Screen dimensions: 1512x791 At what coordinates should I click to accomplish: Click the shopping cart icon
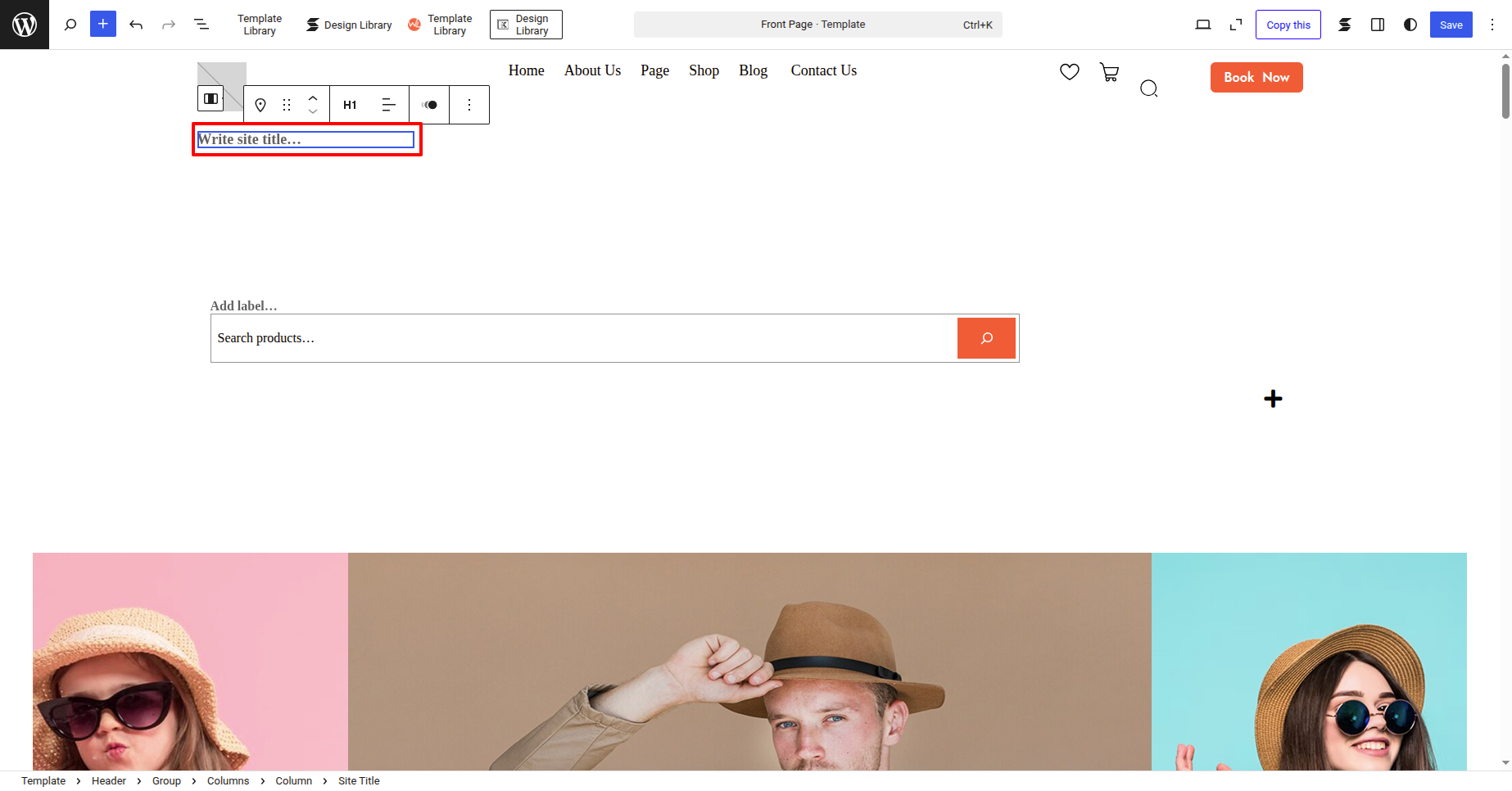[1109, 72]
